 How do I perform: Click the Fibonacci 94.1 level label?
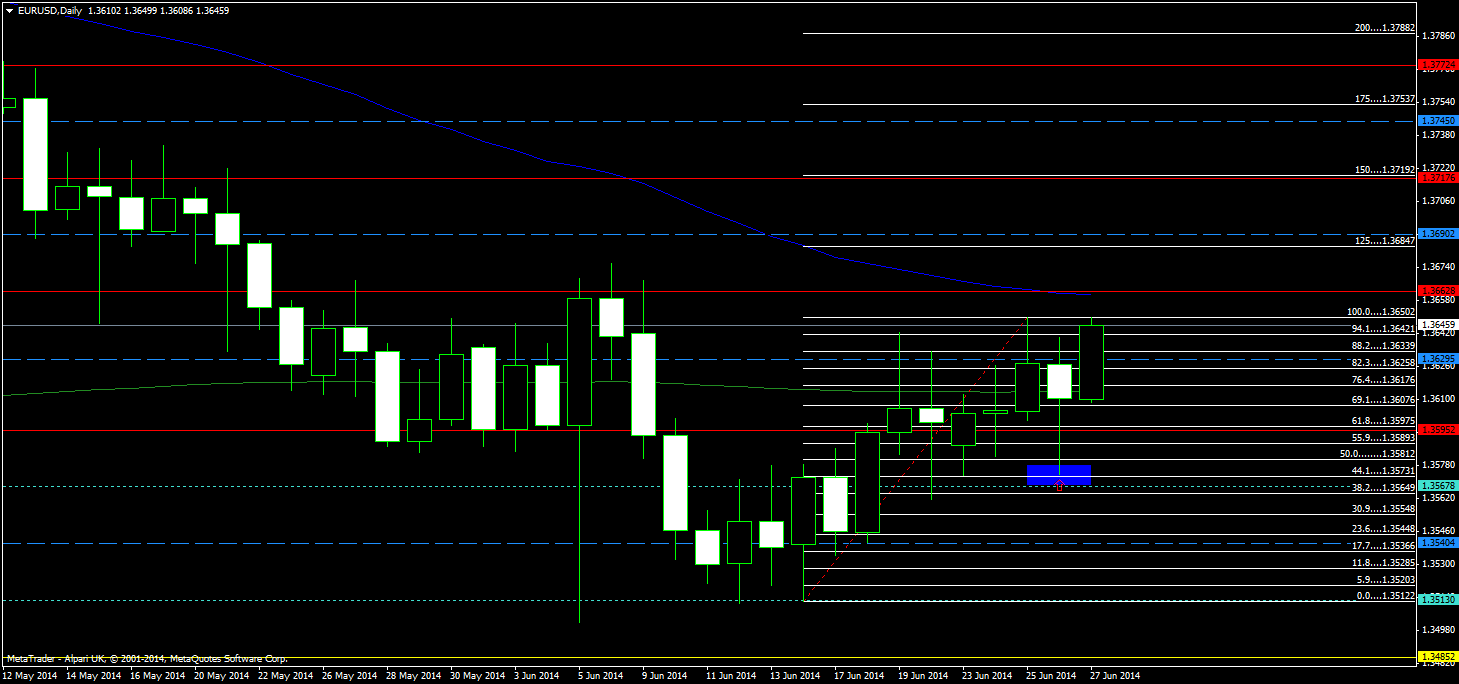click(1383, 328)
